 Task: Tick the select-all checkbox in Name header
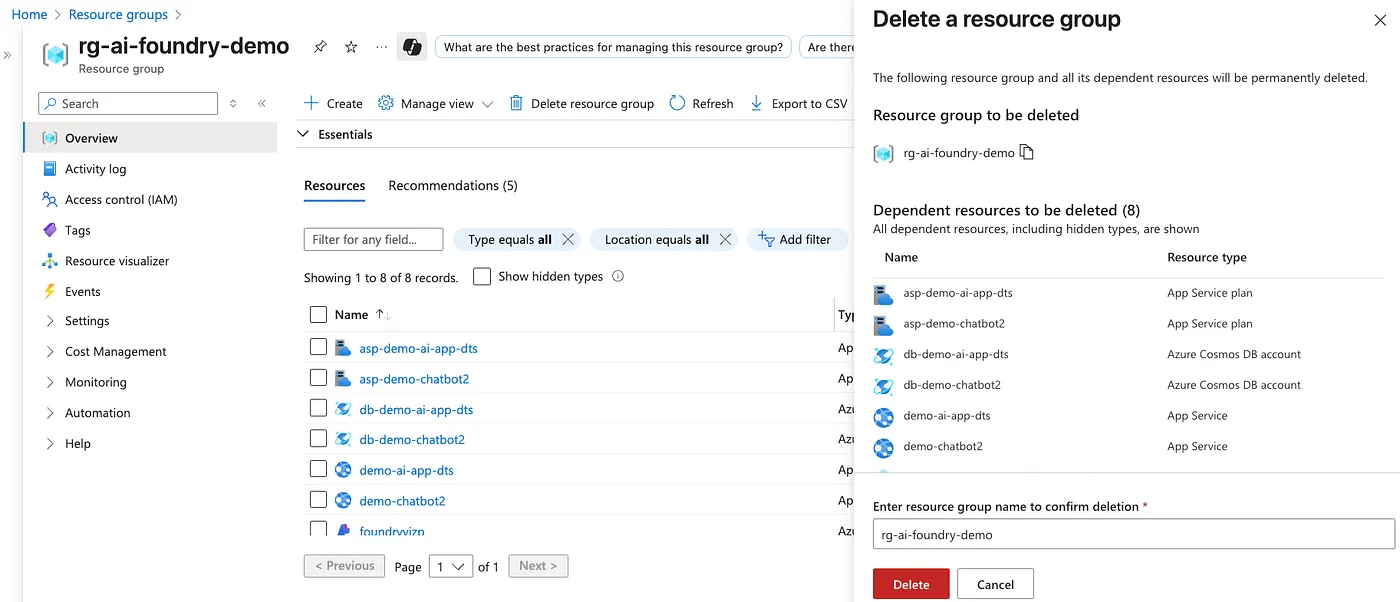[318, 315]
